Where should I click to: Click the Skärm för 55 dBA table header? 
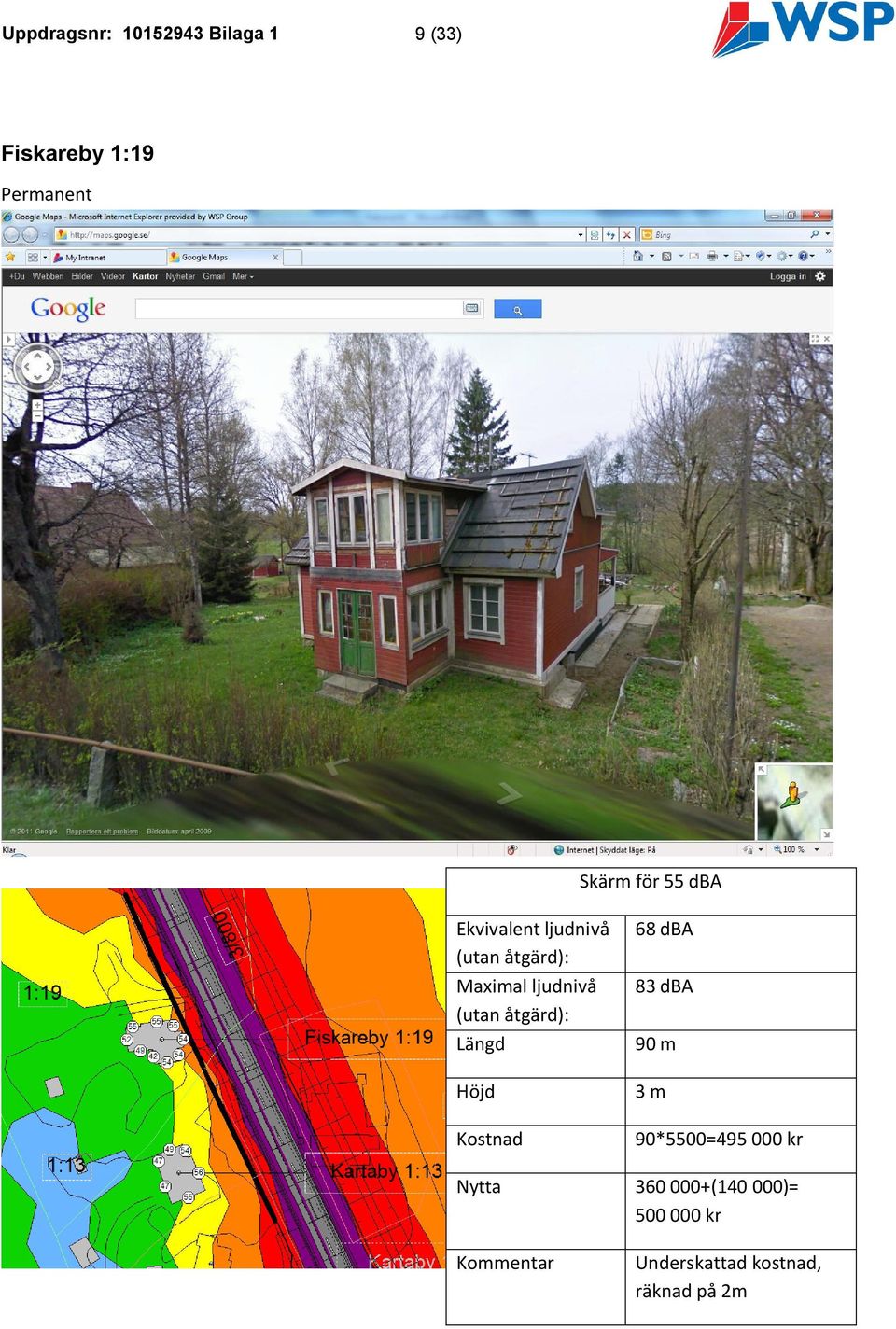click(651, 882)
